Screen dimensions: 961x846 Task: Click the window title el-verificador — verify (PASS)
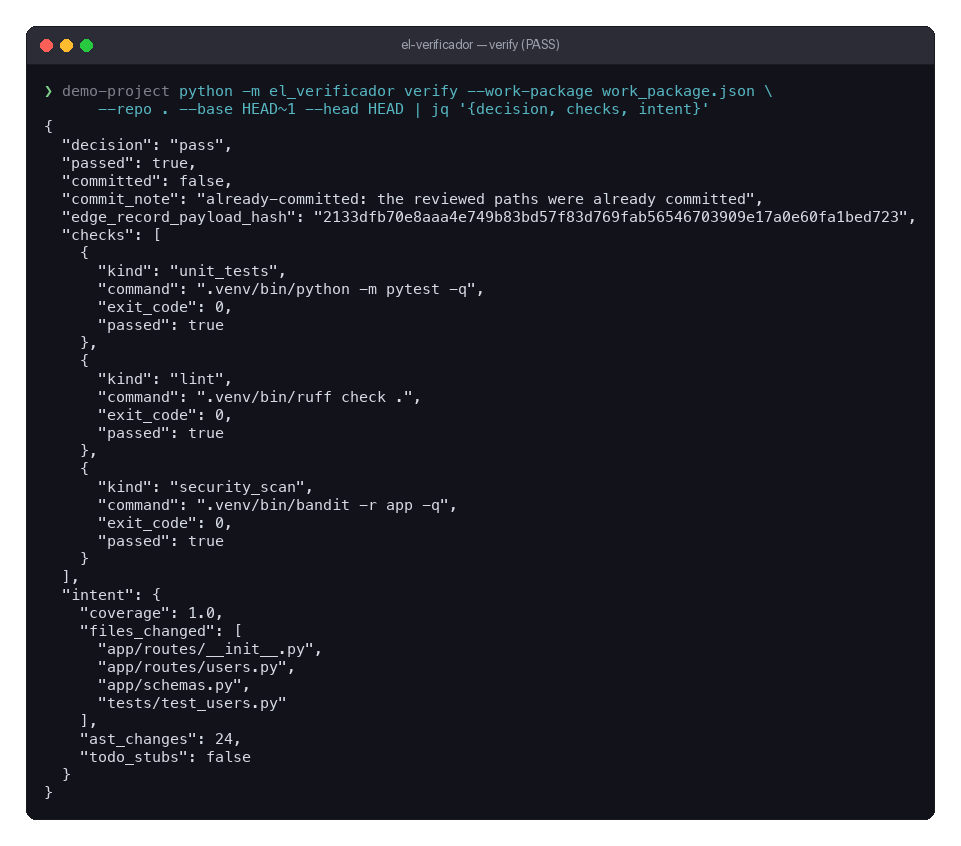[x=480, y=45]
